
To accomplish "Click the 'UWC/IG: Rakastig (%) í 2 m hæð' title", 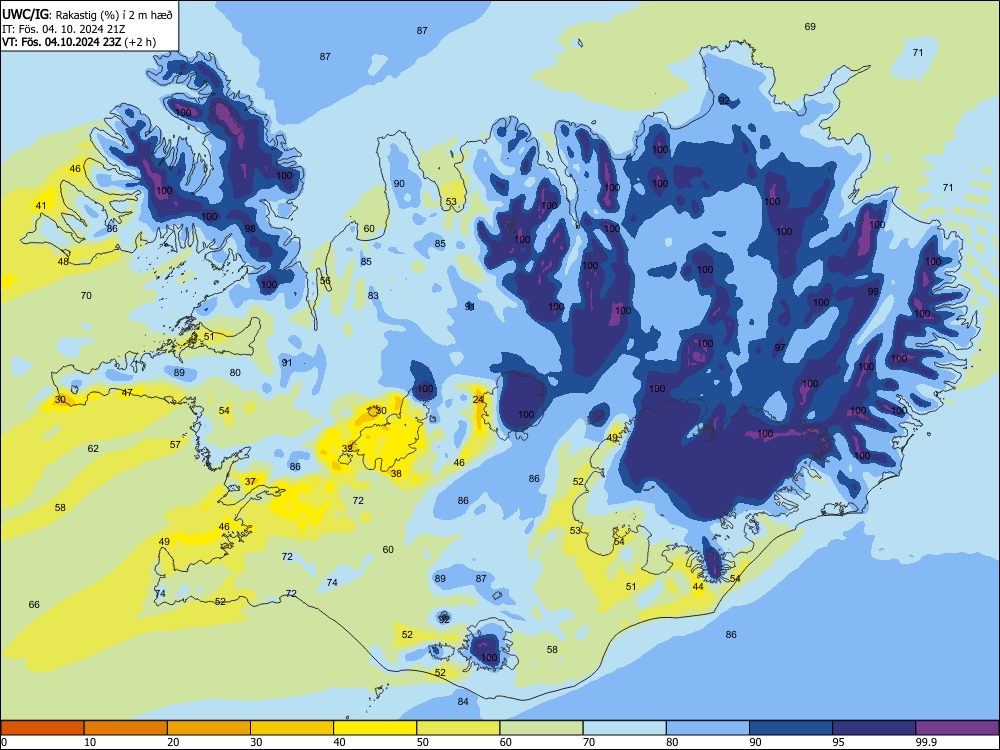I will coord(87,15).
